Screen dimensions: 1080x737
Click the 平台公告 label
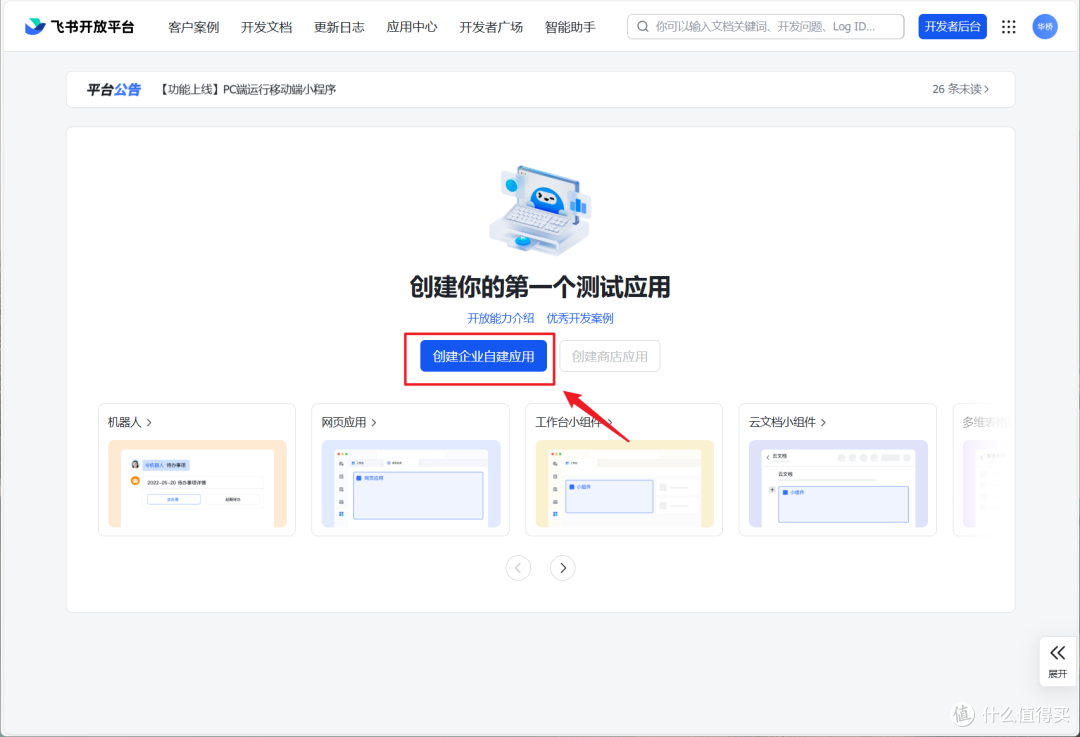point(114,90)
